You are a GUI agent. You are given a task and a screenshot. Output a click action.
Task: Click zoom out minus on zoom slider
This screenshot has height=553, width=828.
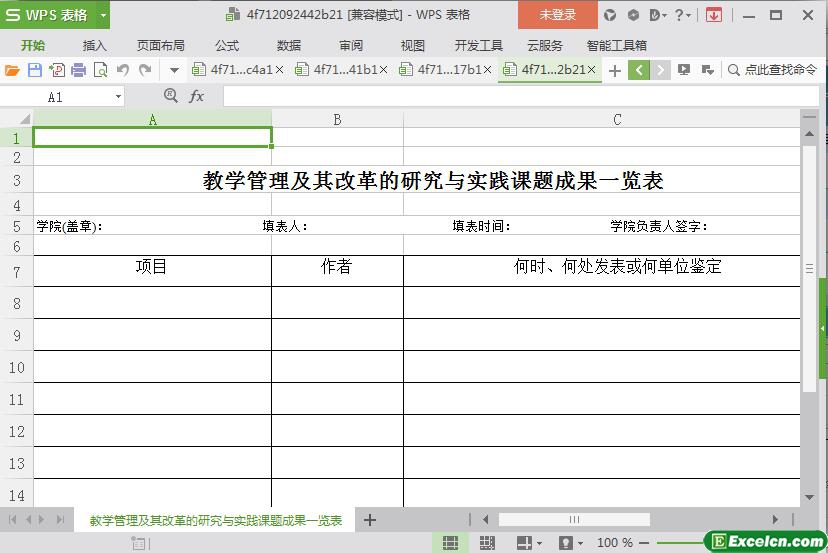point(646,543)
